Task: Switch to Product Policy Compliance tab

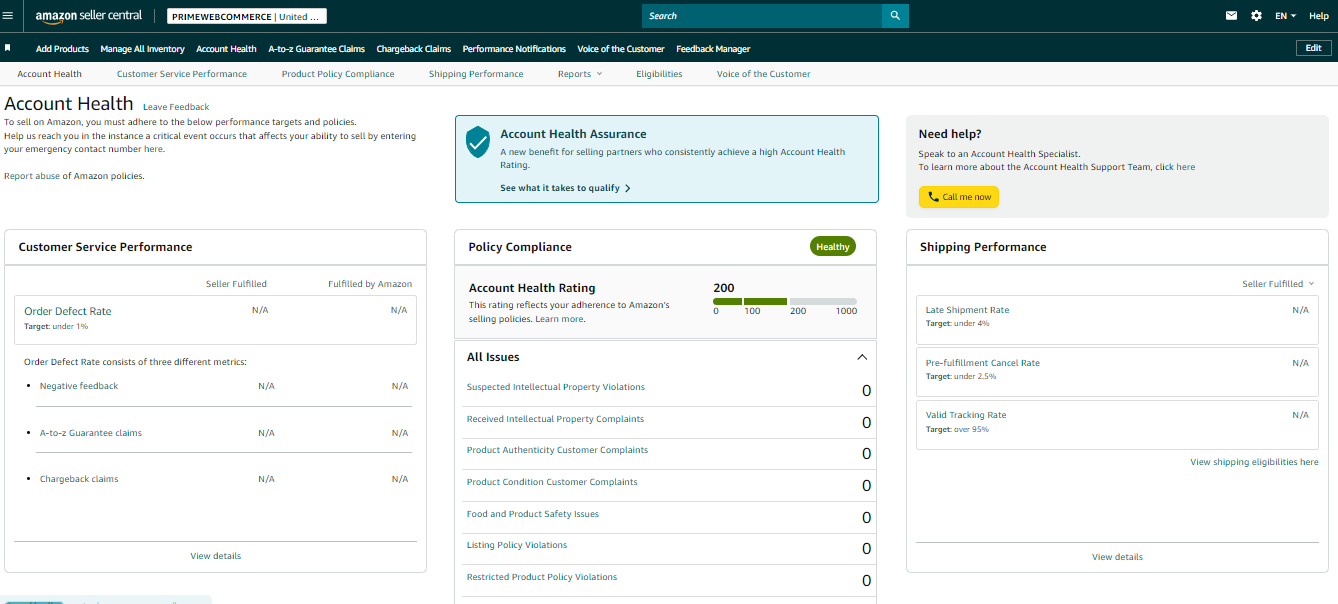Action: (338, 74)
